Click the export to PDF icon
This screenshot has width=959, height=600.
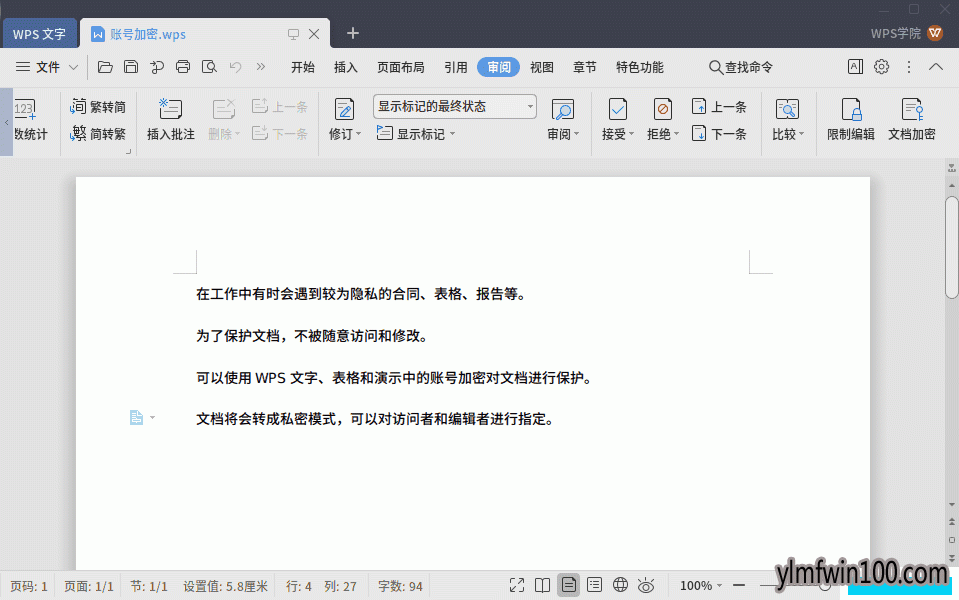pyautogui.click(x=157, y=67)
